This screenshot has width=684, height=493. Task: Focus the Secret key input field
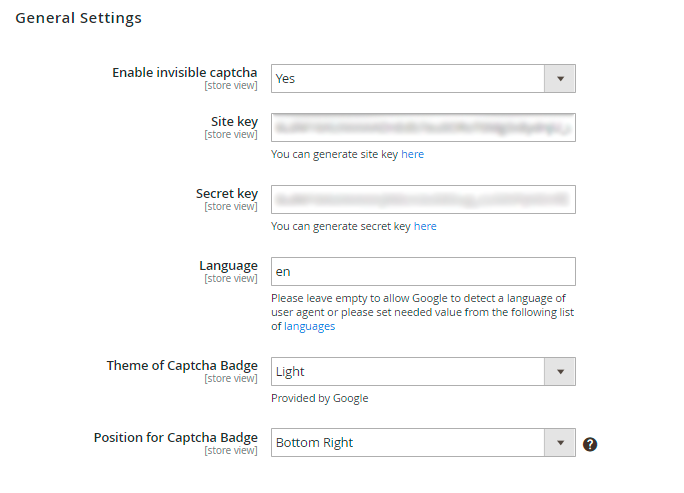(x=423, y=200)
